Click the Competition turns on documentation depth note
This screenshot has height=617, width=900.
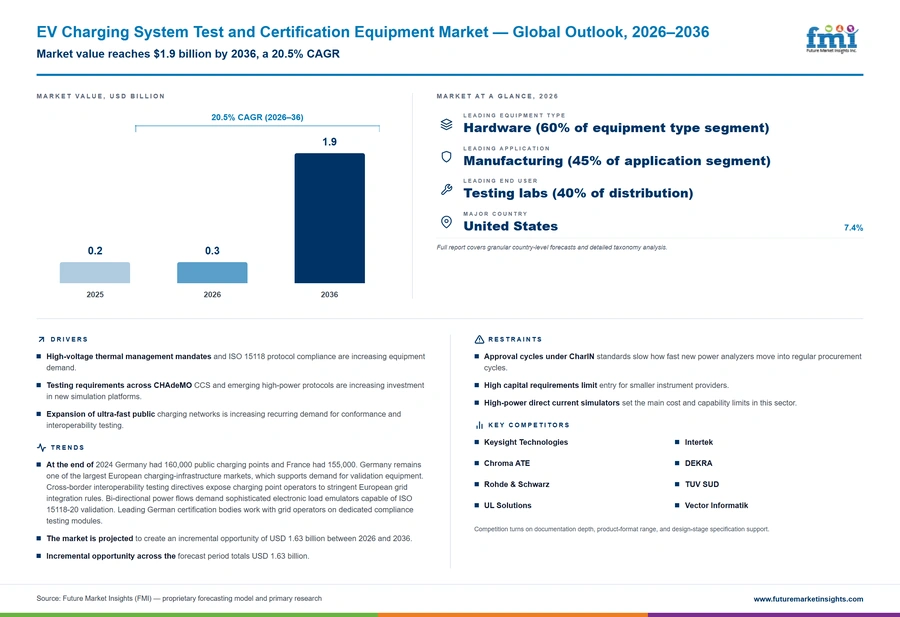pos(622,529)
